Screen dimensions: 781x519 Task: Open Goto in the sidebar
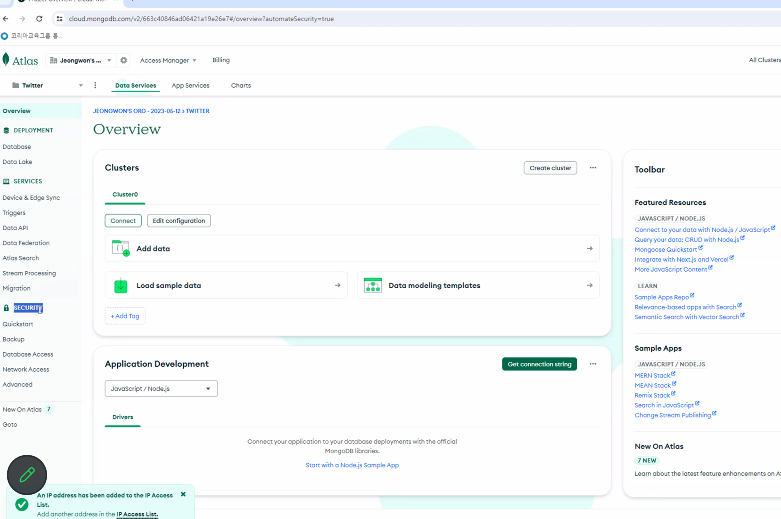(x=9, y=425)
